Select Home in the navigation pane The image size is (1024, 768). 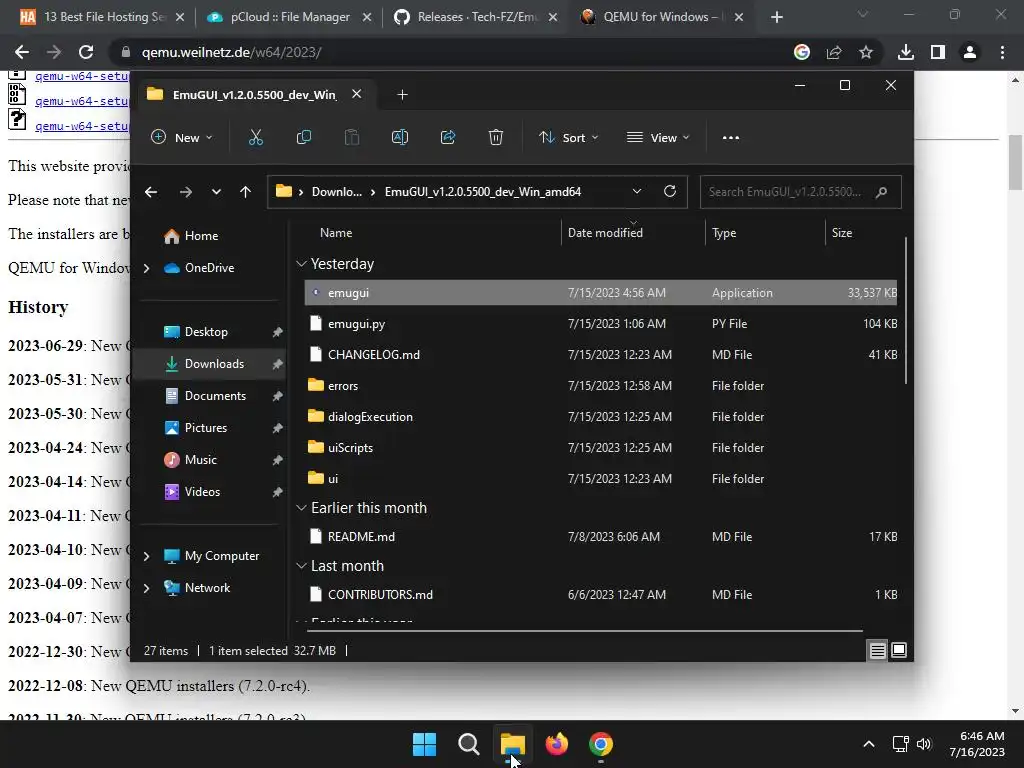point(201,236)
